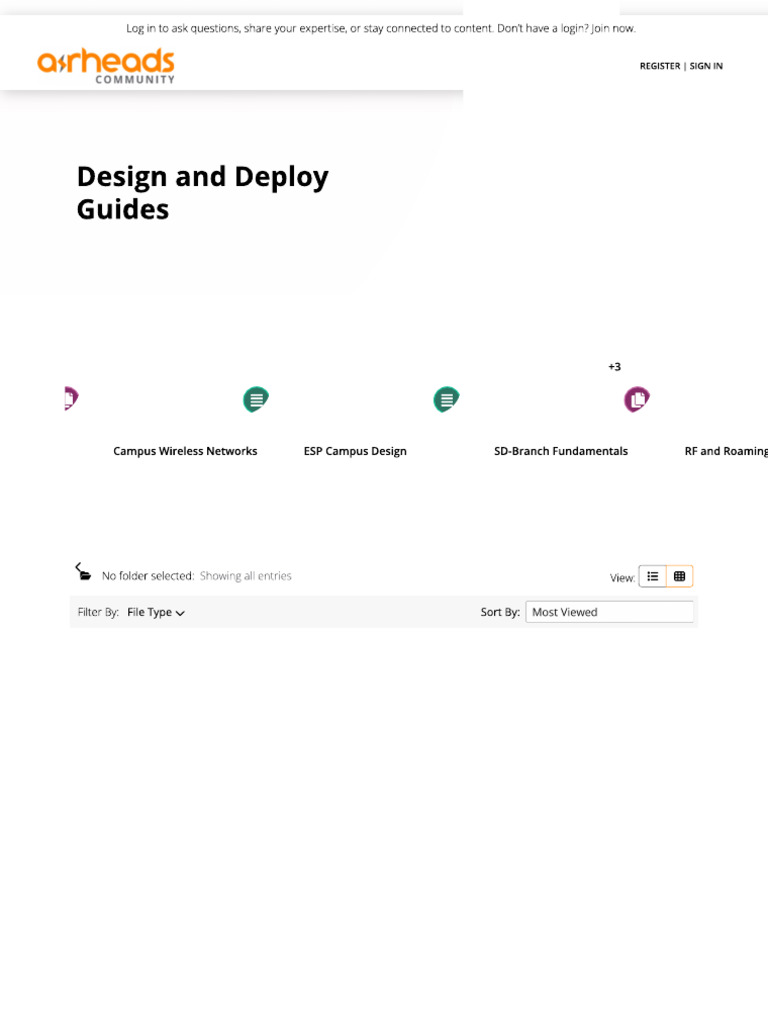Open ESP Campus Design guide
Viewport: 768px width, 1024px height.
pyautogui.click(x=355, y=451)
